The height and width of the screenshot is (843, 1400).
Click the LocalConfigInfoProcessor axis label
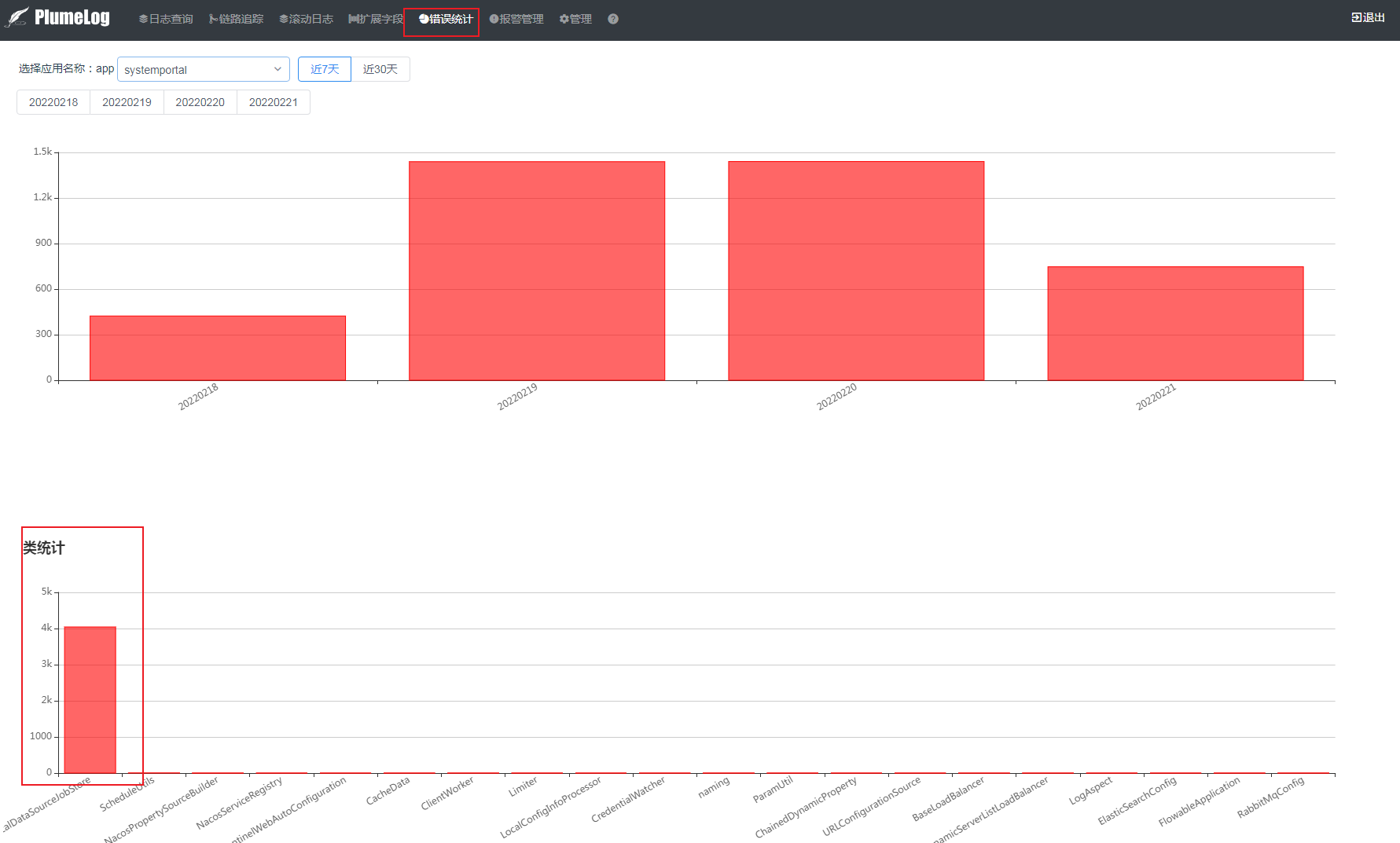pos(550,808)
